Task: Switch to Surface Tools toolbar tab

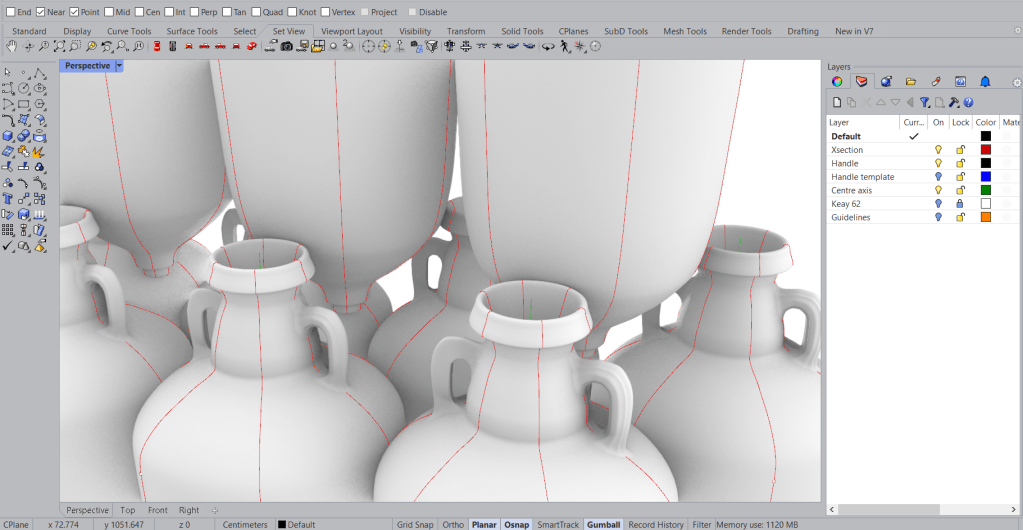Action: click(x=194, y=31)
